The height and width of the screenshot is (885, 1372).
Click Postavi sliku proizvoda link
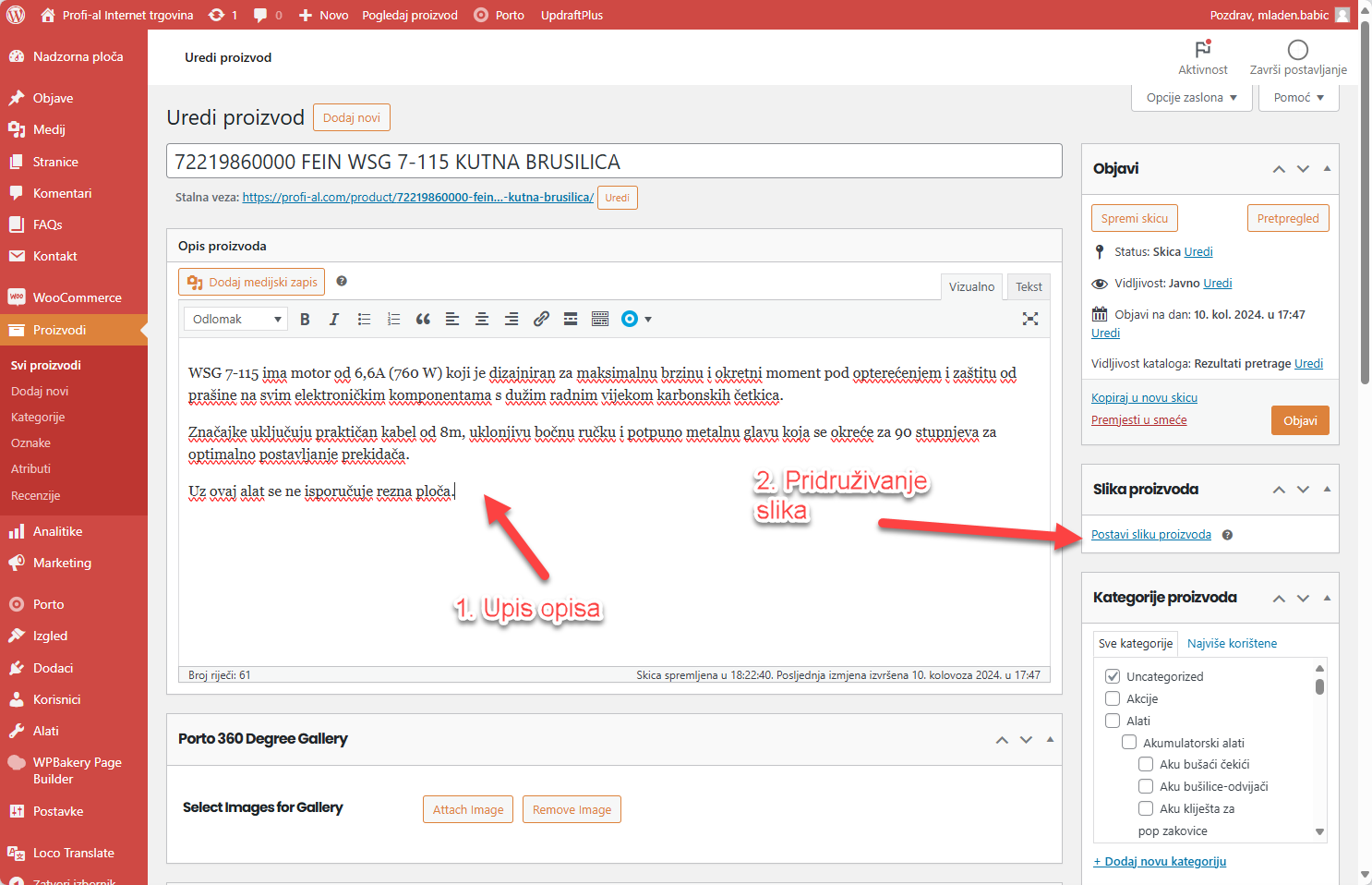(x=1150, y=535)
